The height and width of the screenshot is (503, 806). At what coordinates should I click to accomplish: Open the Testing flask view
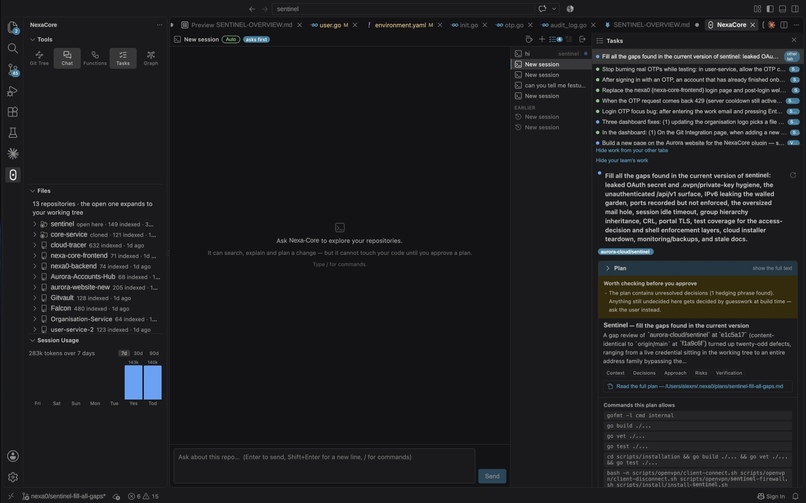point(13,133)
